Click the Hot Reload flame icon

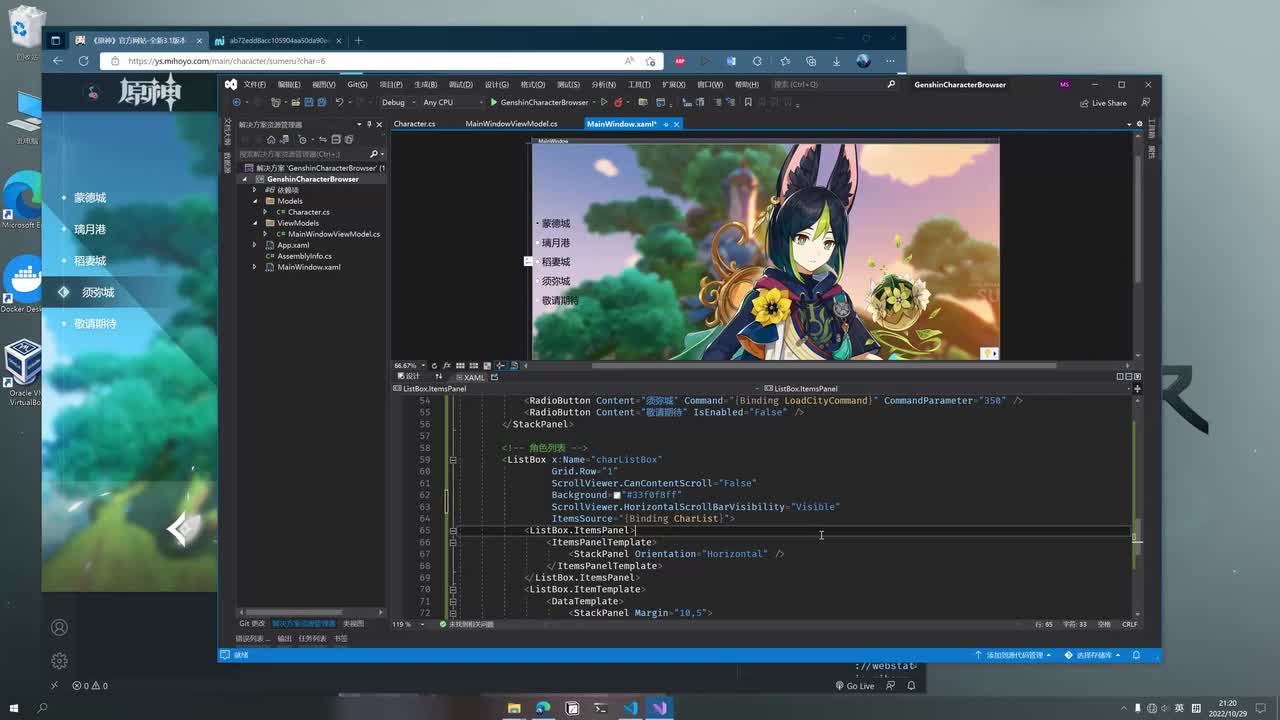point(618,102)
